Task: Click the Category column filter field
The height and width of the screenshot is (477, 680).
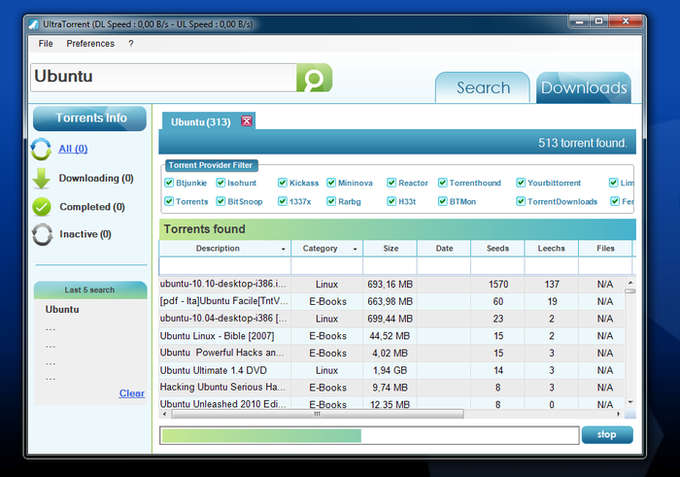Action: point(327,266)
